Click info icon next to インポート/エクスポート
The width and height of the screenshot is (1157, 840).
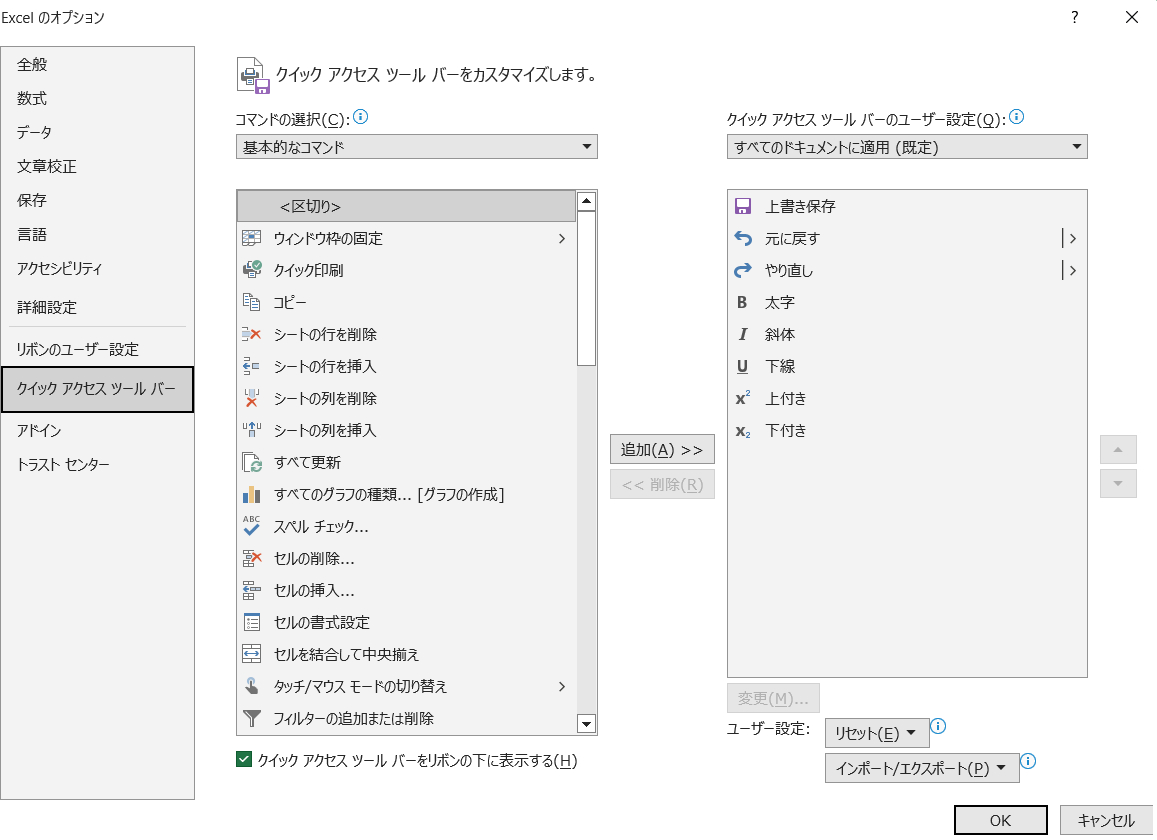(x=1028, y=761)
